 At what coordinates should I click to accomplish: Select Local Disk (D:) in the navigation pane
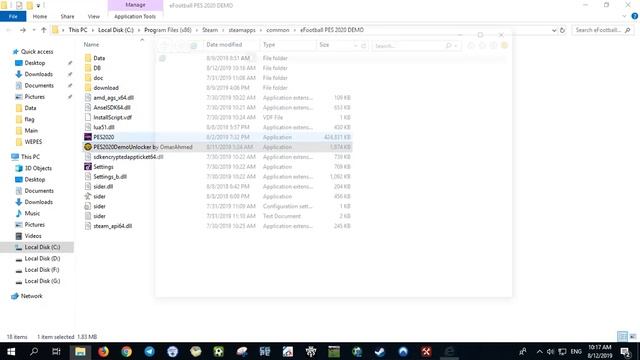pyautogui.click(x=42, y=258)
